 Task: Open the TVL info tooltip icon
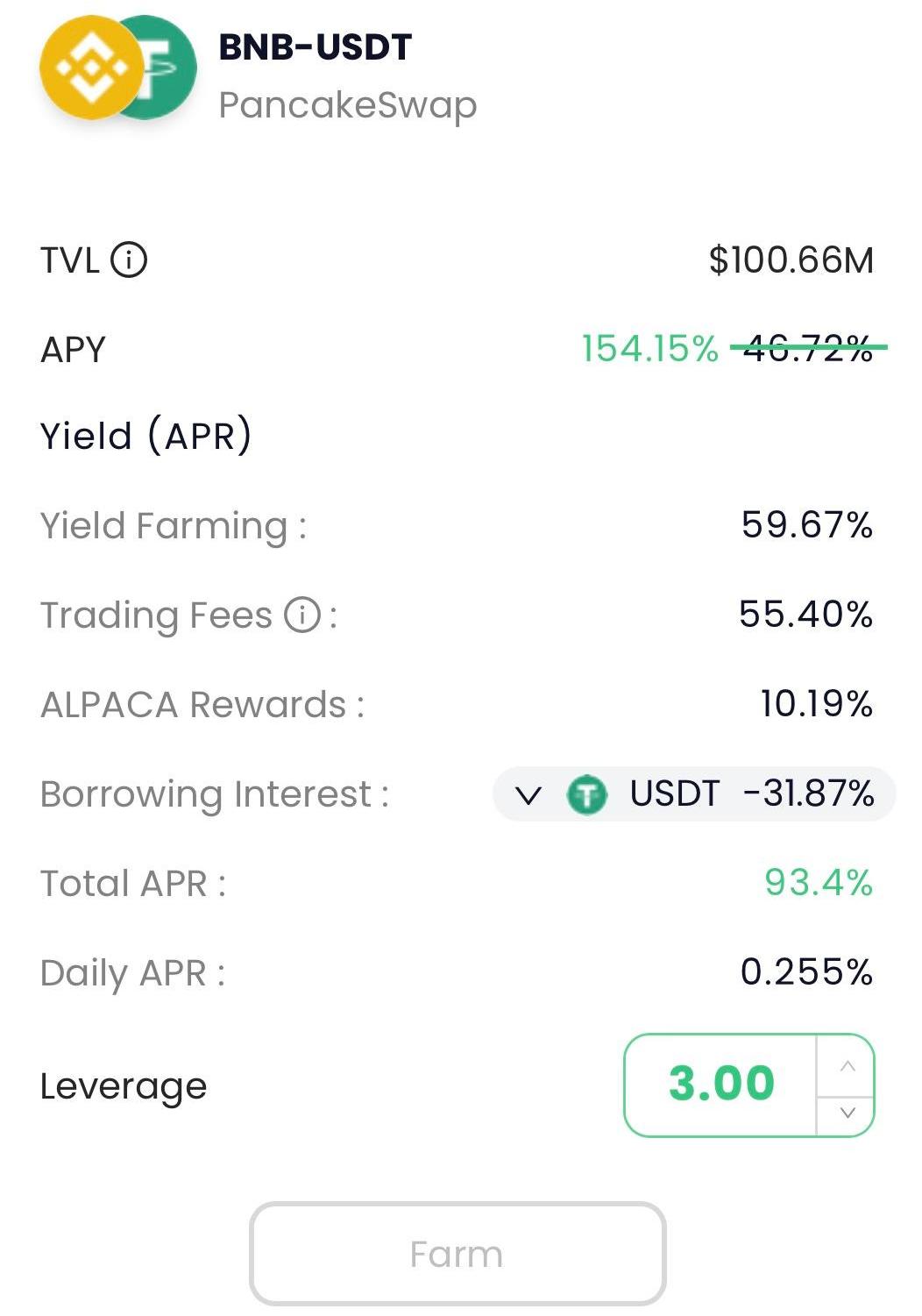tap(130, 260)
